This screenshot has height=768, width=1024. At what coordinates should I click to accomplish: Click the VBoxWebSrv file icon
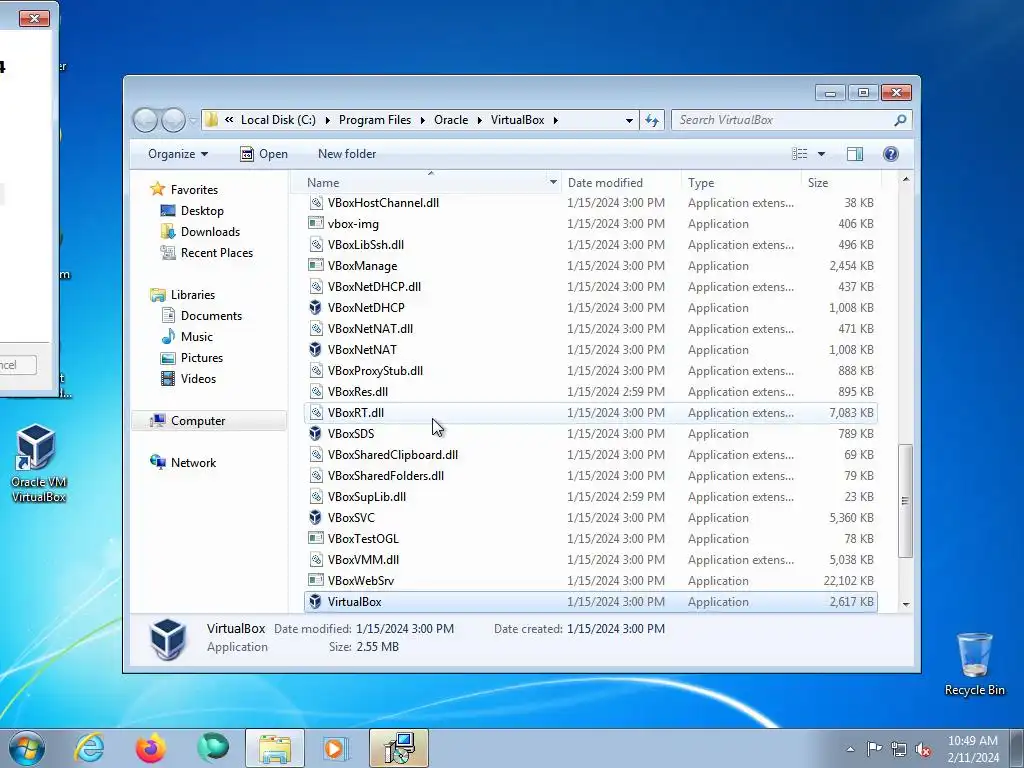[315, 580]
